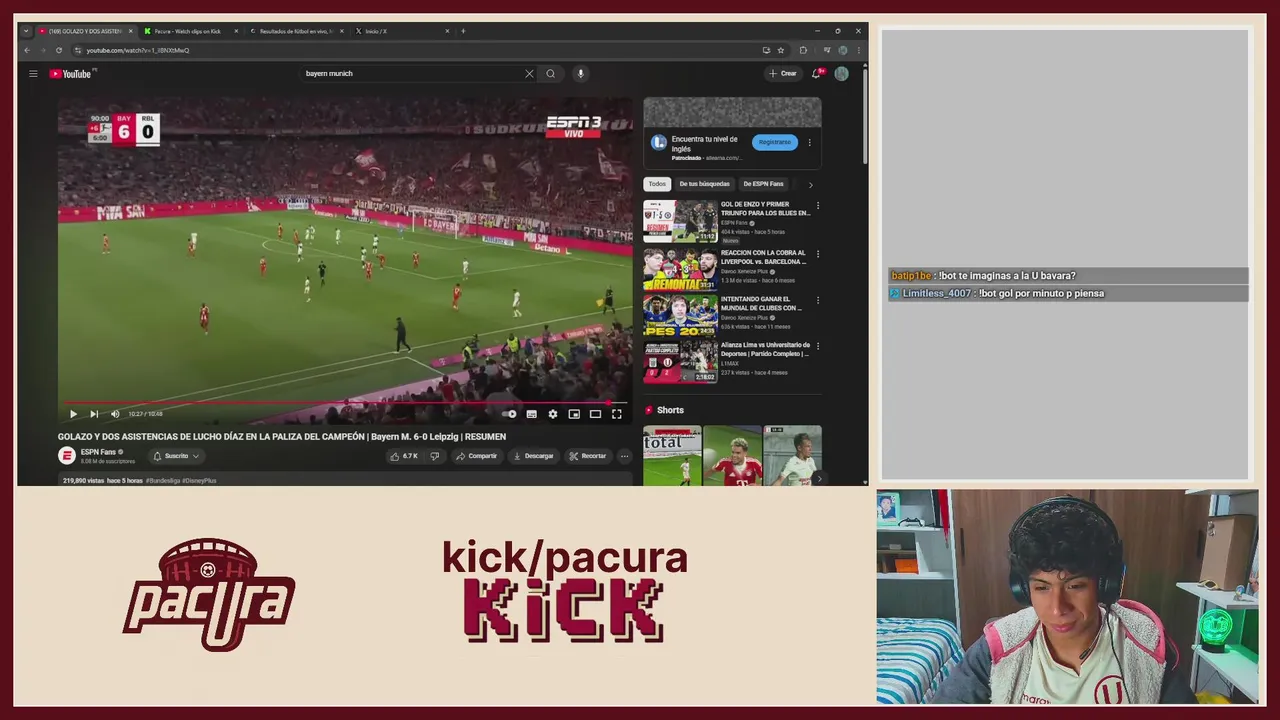Open 'INTENTANDO GANAR EL MUNDIAL DE CLUBES' thumbnail
This screenshot has width=1280, height=720.
point(680,315)
